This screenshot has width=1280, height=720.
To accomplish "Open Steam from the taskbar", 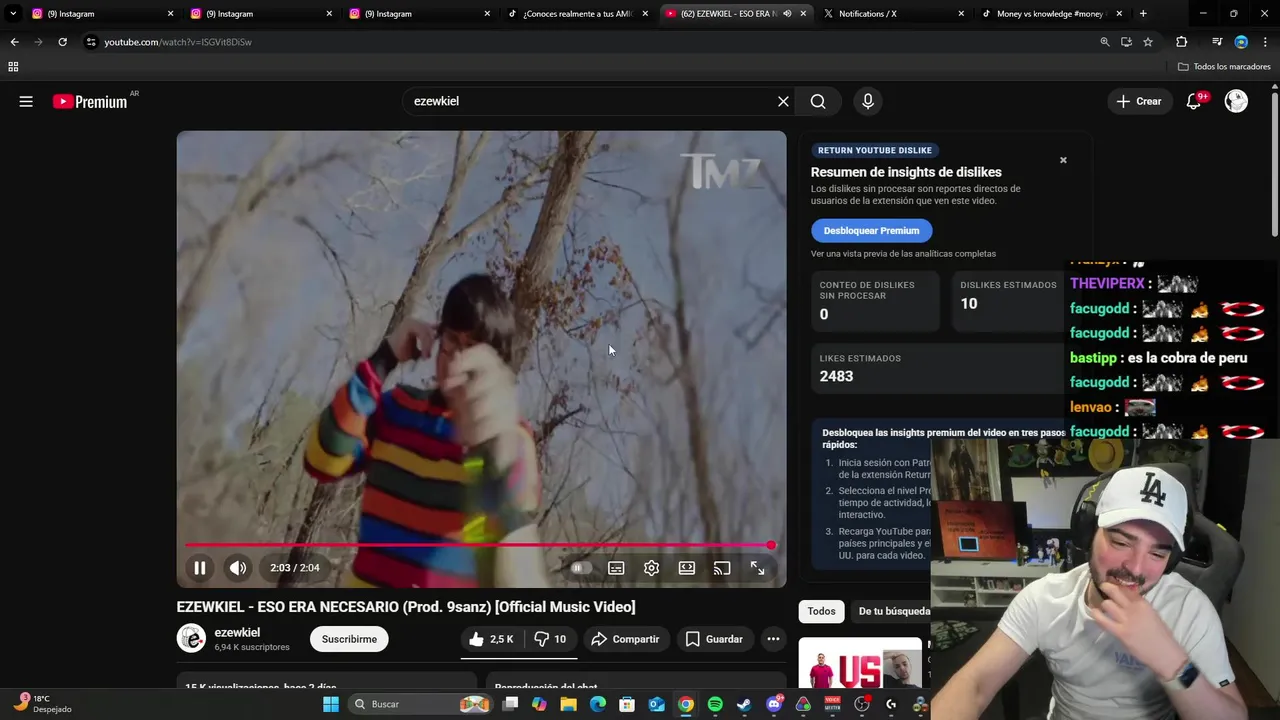I will point(744,704).
